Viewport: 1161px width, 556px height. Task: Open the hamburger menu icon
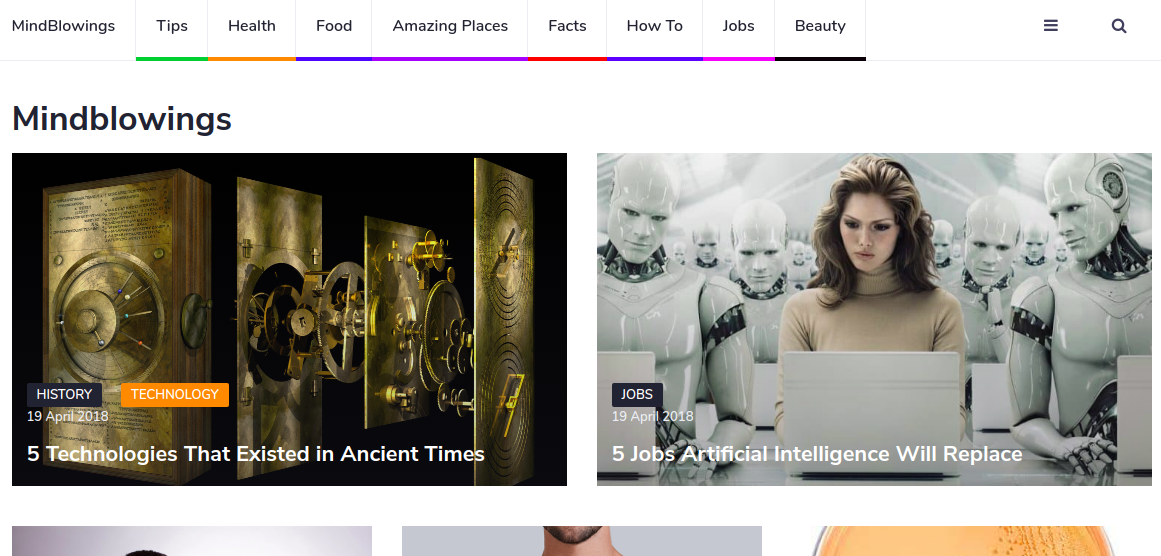coord(1050,26)
